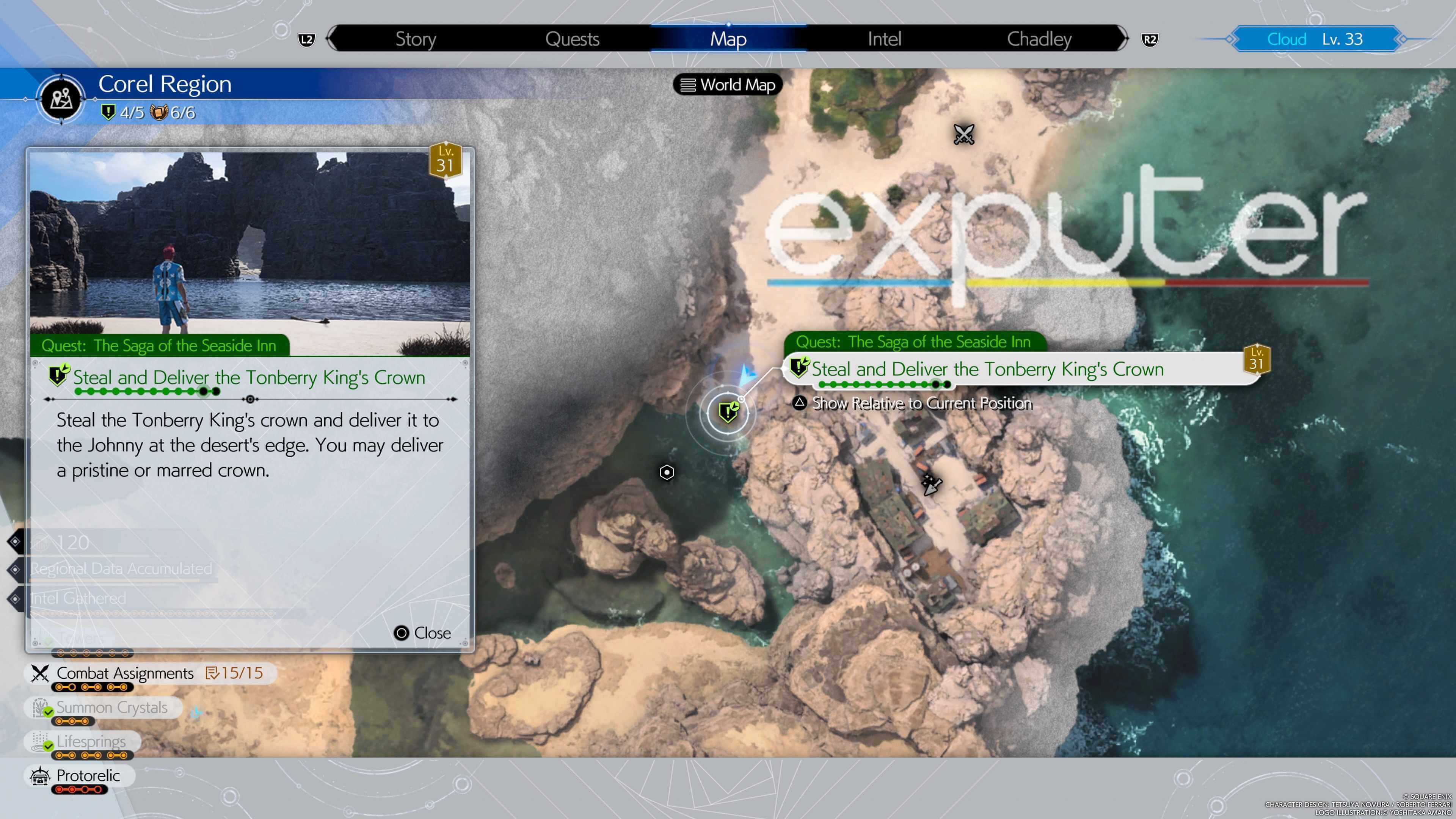The height and width of the screenshot is (819, 1456).
Task: Click the quest progress dots in map tooltip
Action: tap(885, 384)
